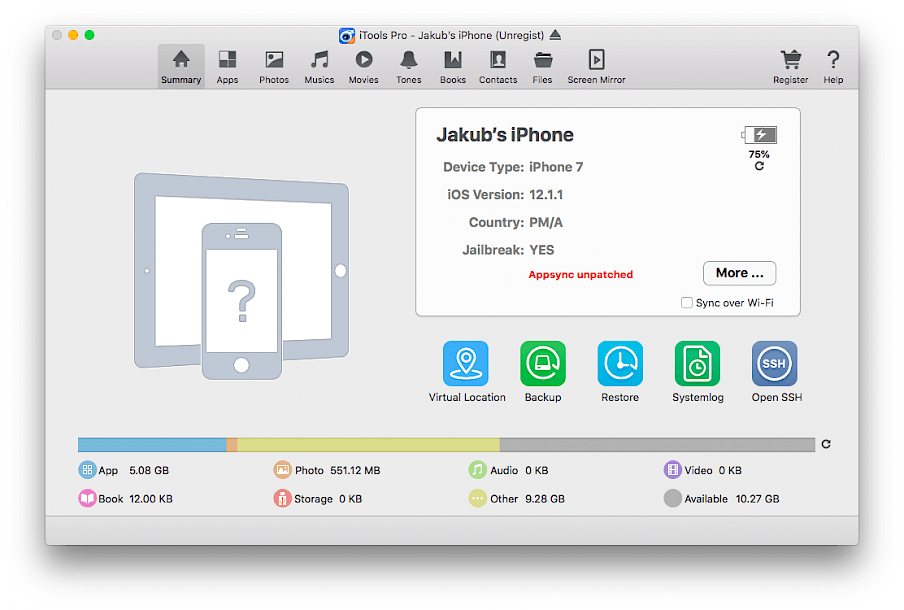Switch to the Apps tab
The image size is (904, 610).
pyautogui.click(x=227, y=66)
